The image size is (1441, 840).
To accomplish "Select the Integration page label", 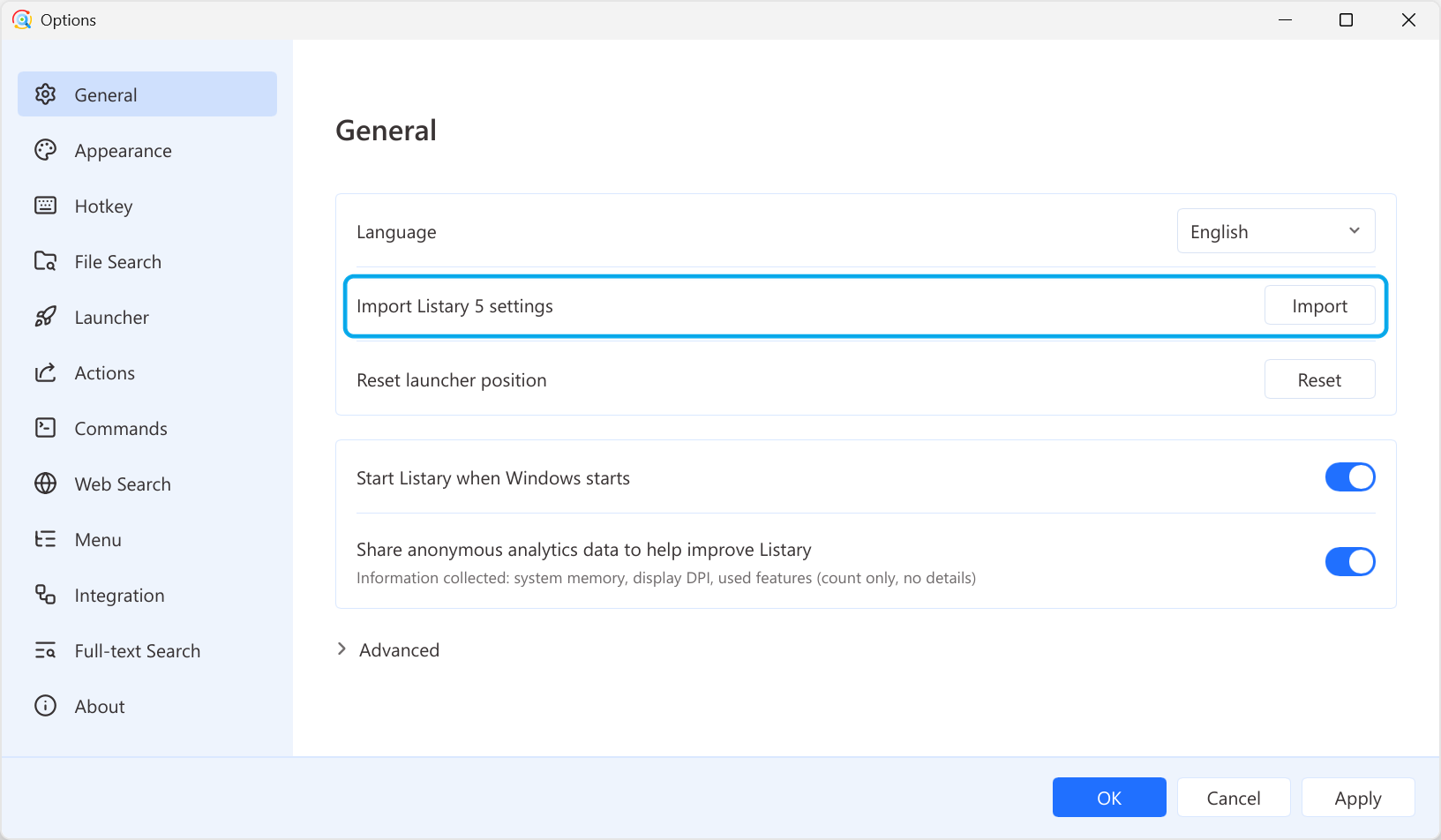I will [119, 596].
